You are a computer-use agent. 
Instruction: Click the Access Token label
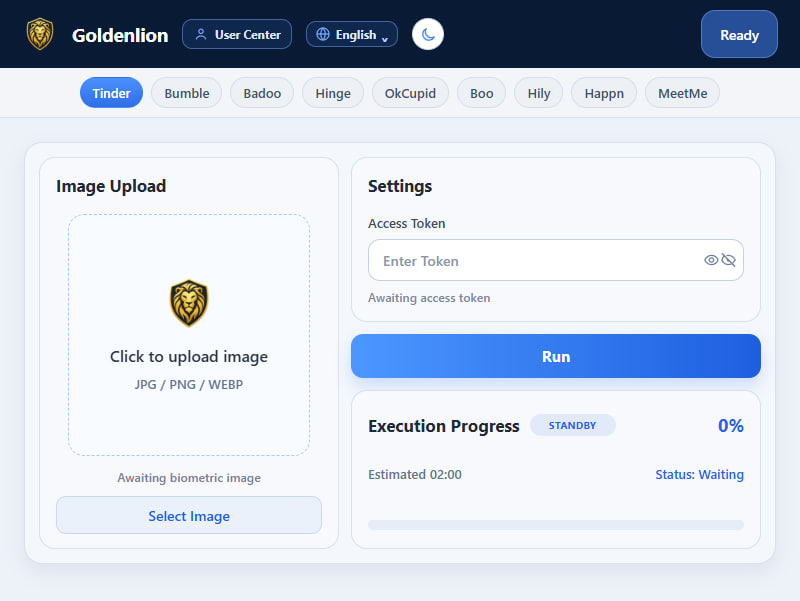coord(407,223)
